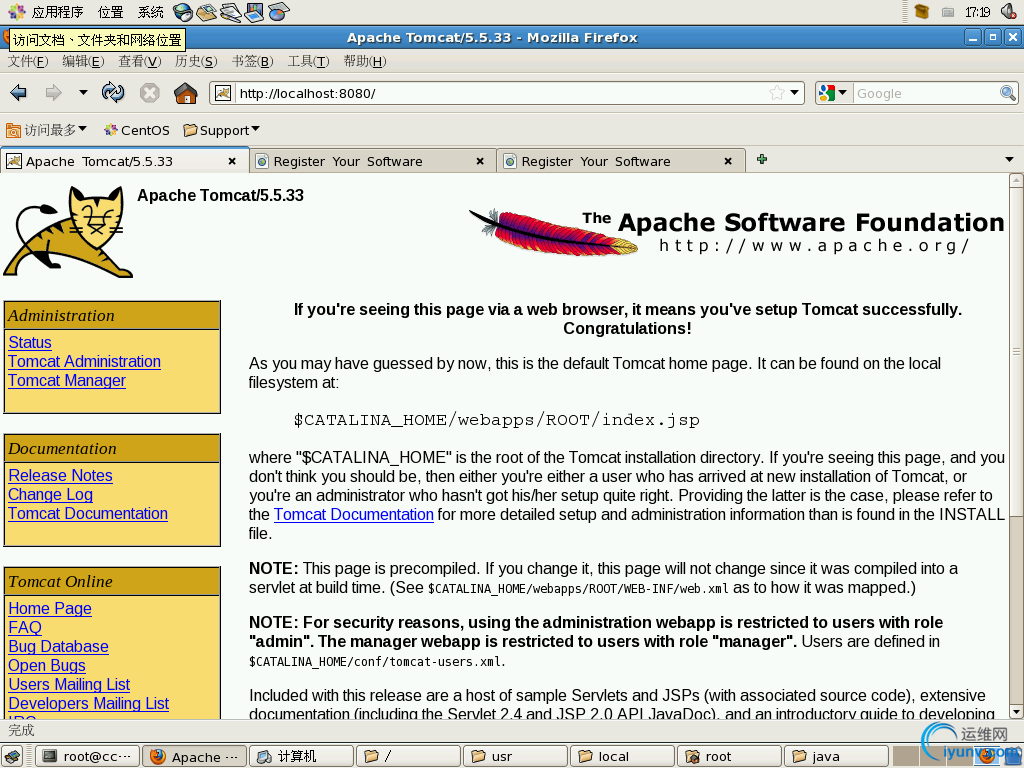Switch to the 计算机 window in the taskbar
This screenshot has width=1024, height=768.
pyautogui.click(x=302, y=756)
